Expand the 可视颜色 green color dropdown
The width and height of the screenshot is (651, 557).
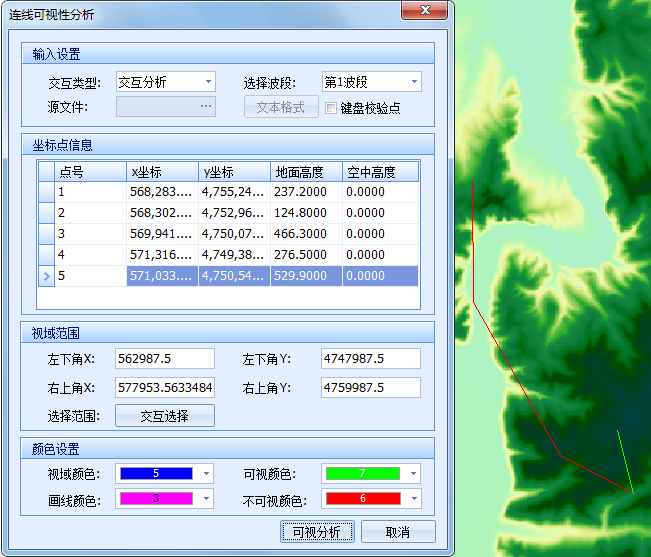(413, 473)
